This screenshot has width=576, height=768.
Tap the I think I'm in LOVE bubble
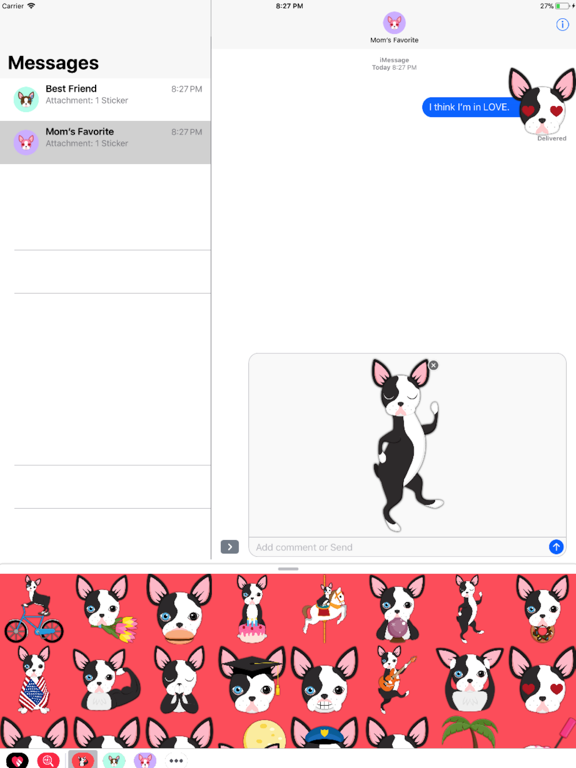click(x=469, y=107)
